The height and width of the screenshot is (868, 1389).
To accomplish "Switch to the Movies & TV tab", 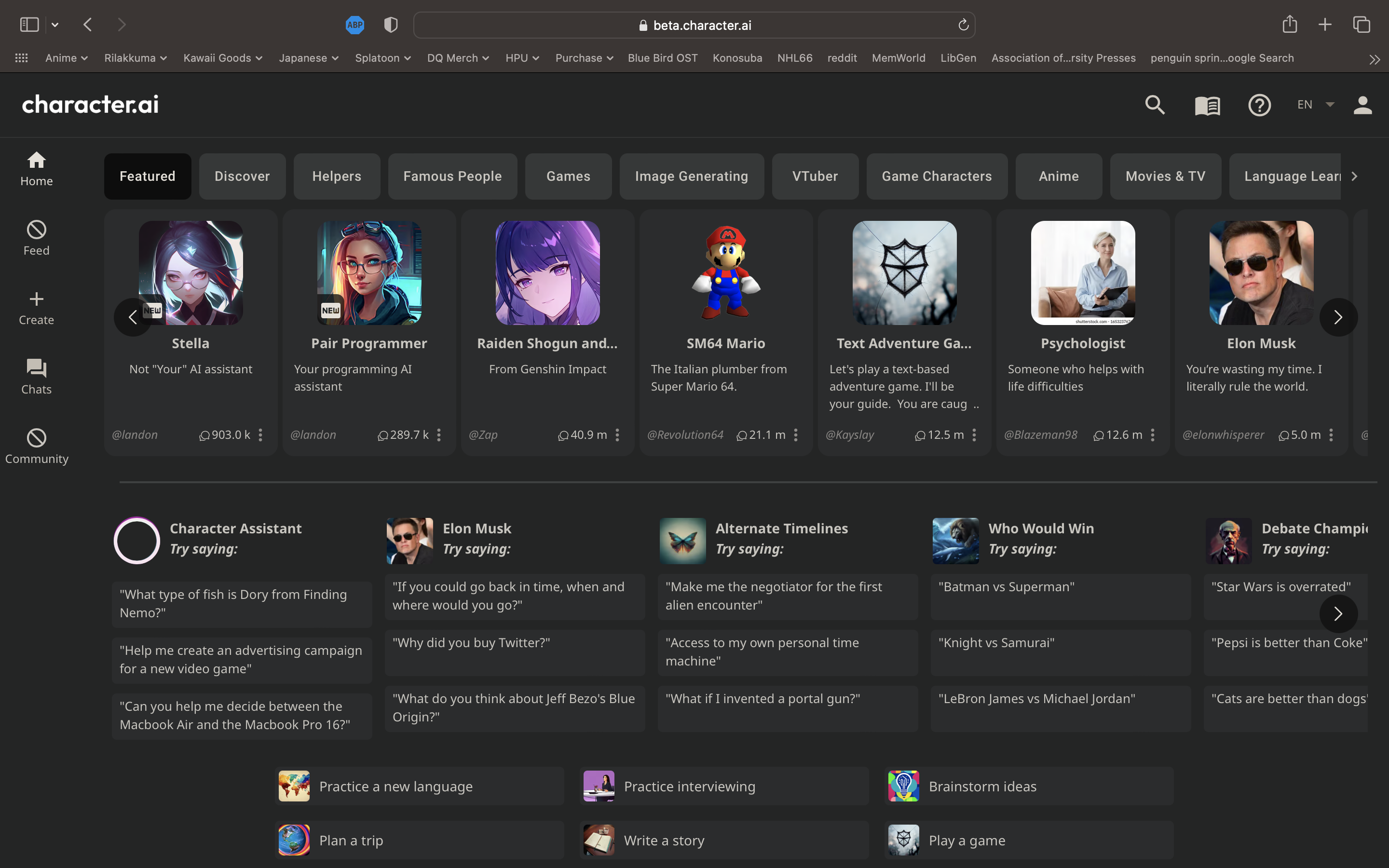I will point(1165,176).
